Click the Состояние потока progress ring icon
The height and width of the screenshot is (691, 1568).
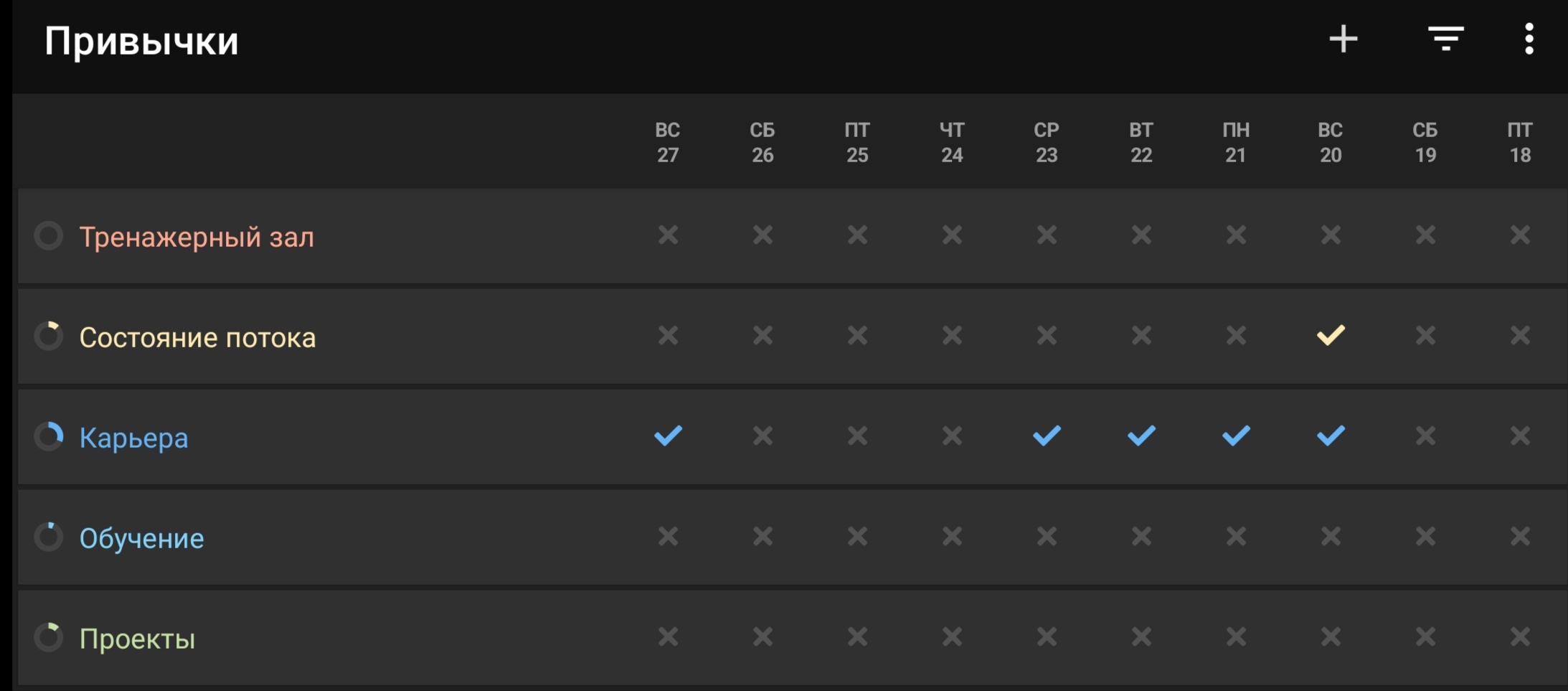coord(49,336)
